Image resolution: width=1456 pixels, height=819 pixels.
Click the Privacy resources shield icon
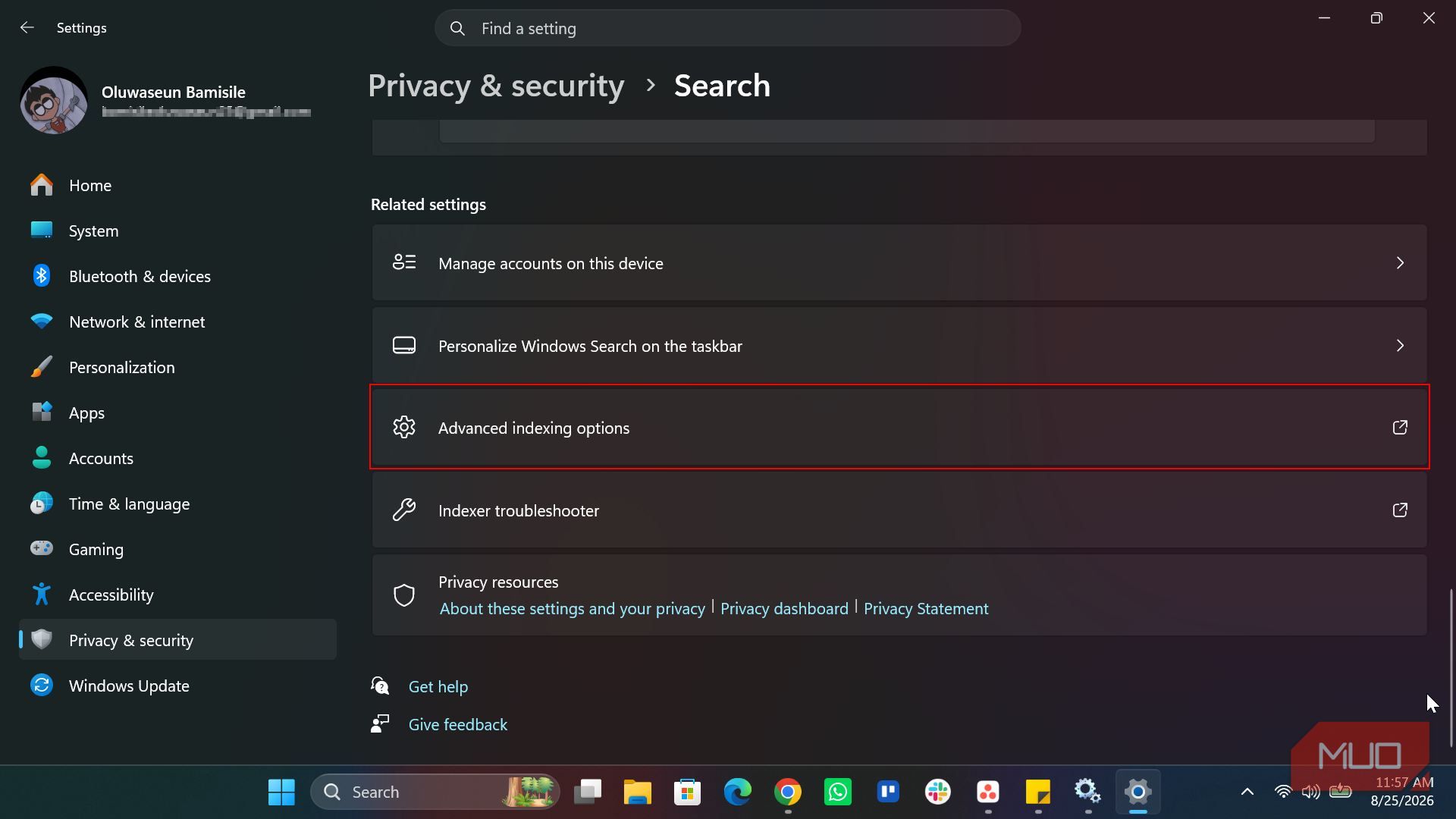click(x=404, y=595)
